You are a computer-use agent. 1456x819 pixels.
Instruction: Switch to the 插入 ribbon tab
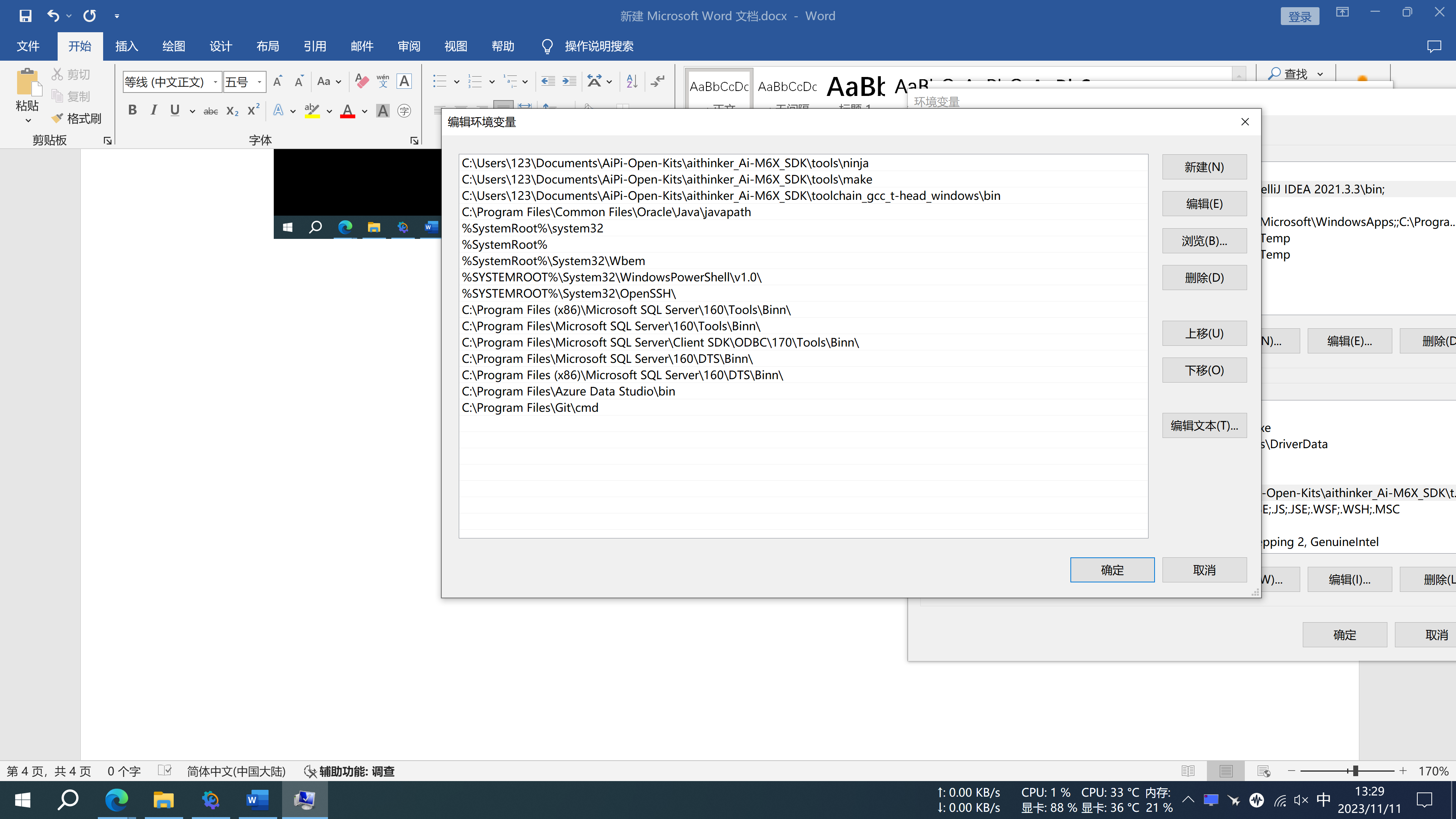127,46
